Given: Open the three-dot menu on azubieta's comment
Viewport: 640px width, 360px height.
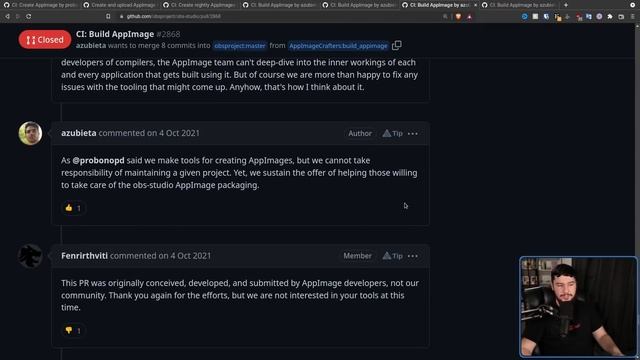Looking at the screenshot, I should tap(413, 133).
